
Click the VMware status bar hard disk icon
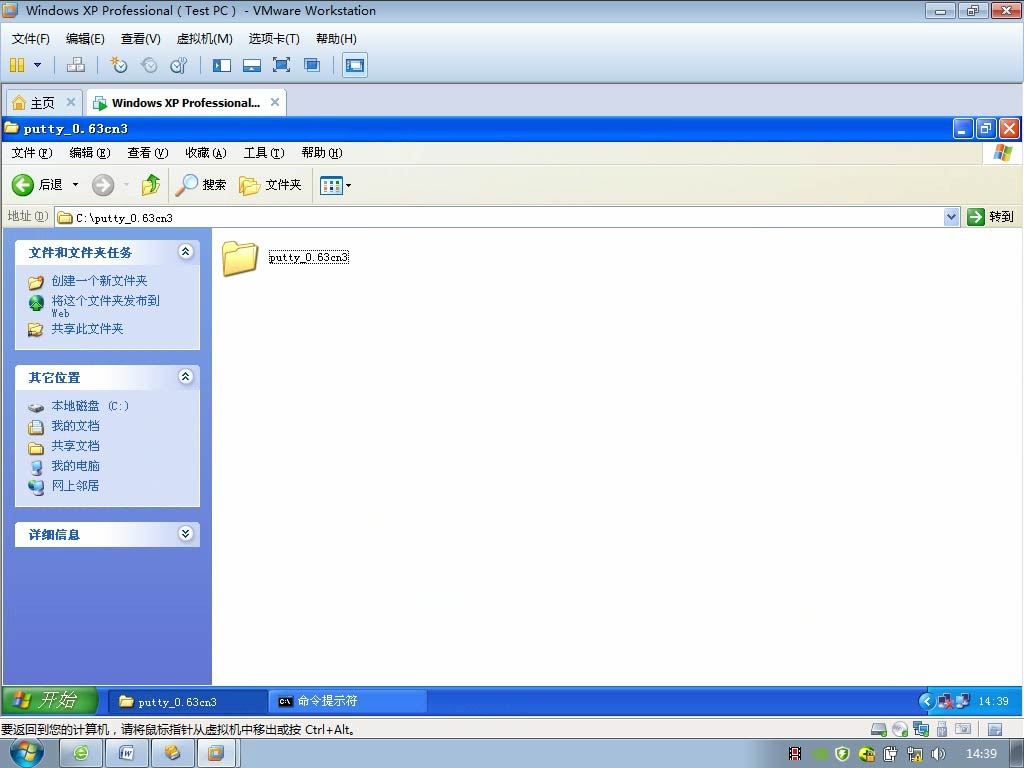878,729
